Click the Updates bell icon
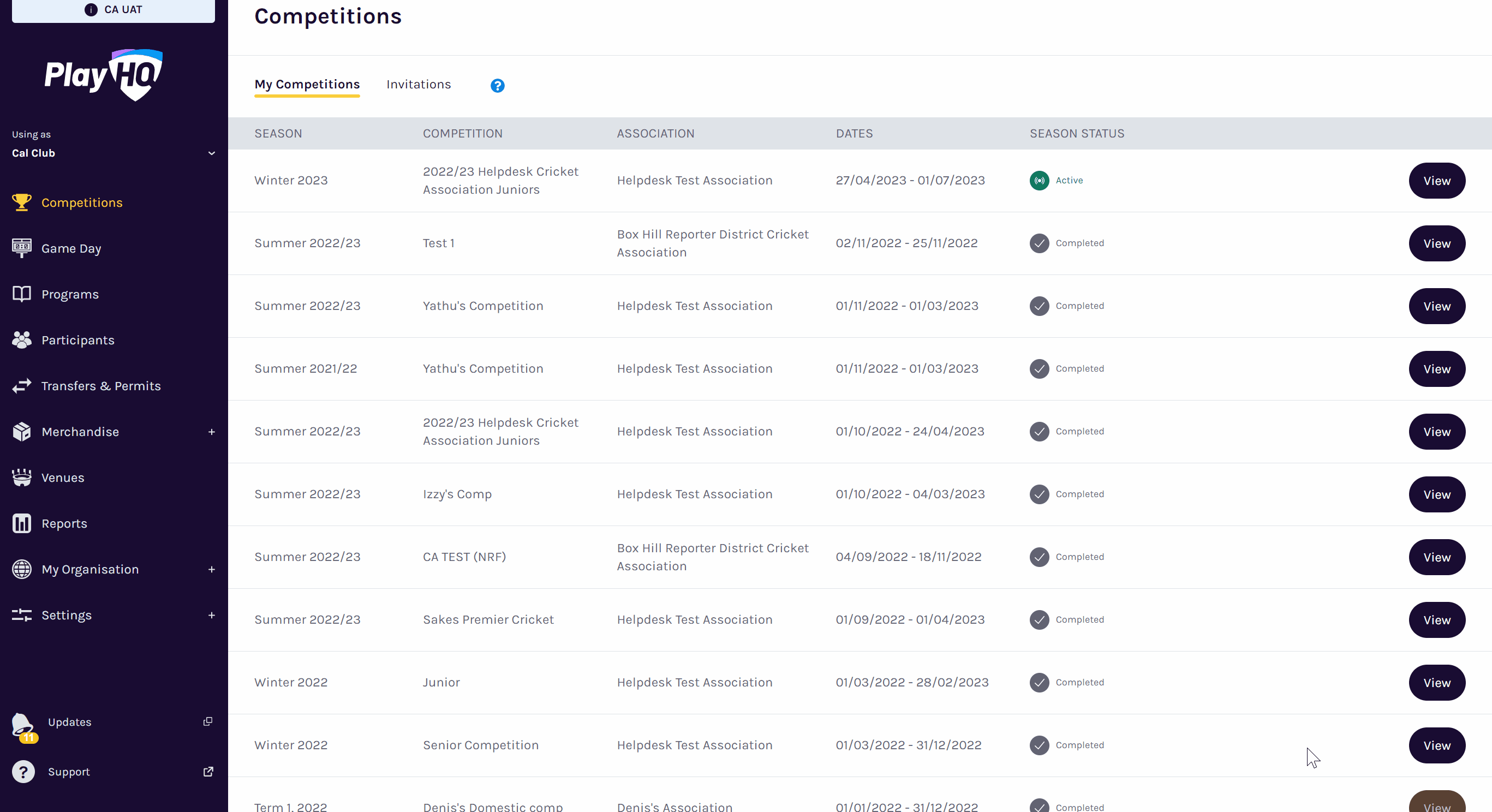This screenshot has width=1492, height=812. click(x=23, y=725)
